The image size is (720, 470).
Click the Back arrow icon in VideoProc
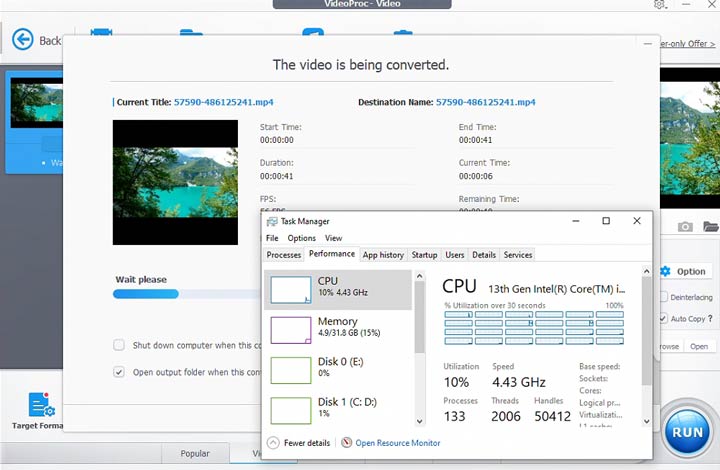(22, 39)
